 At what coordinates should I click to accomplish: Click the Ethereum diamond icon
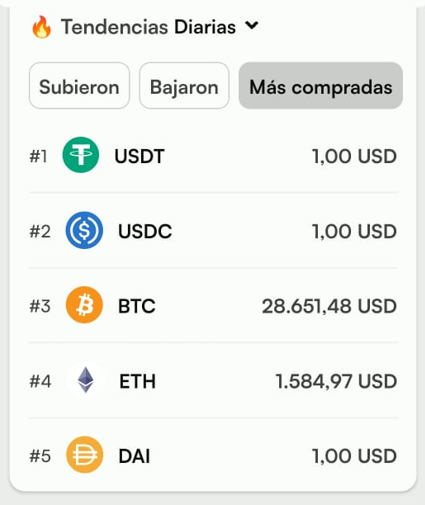pos(86,380)
